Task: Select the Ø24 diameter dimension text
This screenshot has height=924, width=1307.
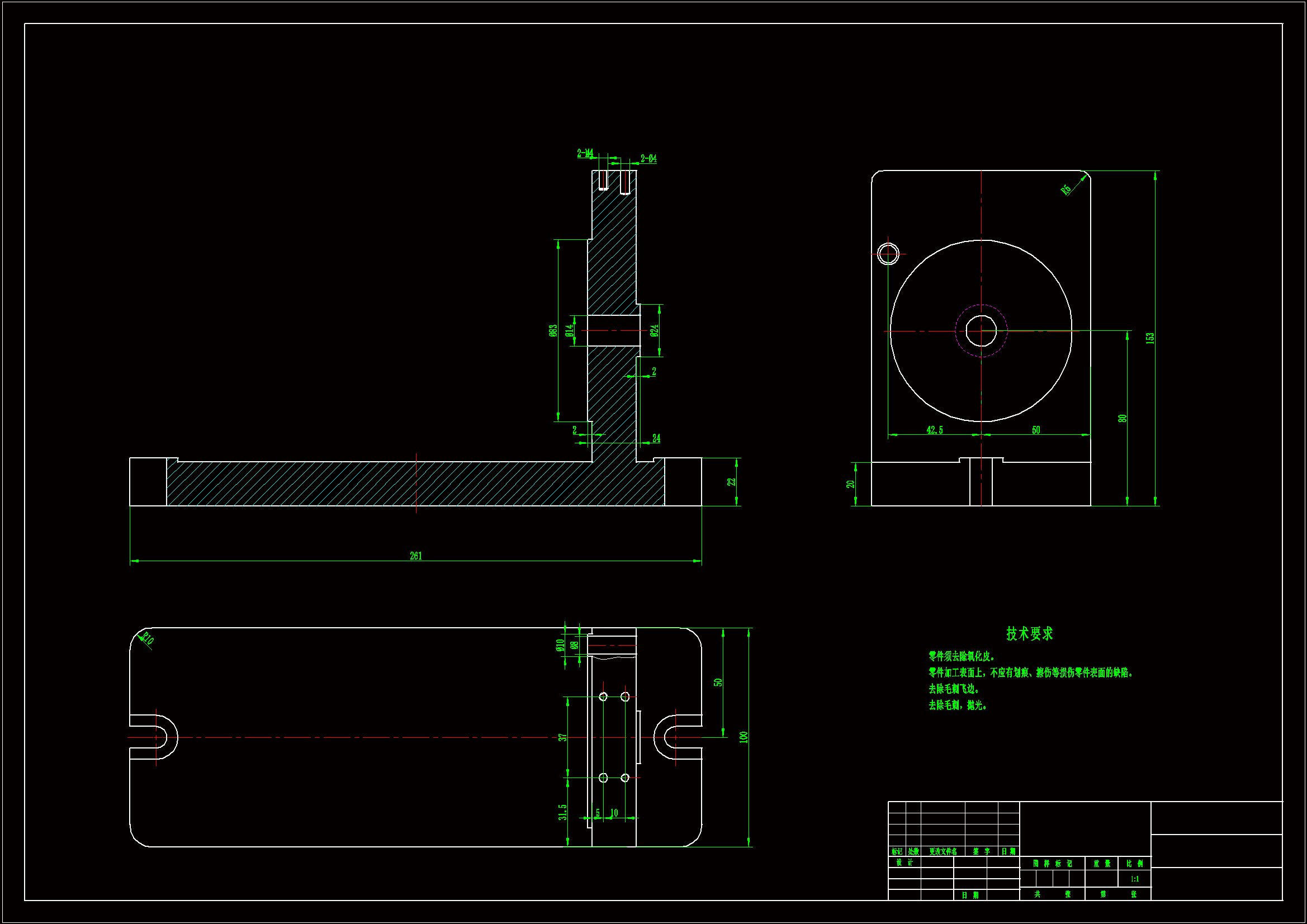Action: 655,331
